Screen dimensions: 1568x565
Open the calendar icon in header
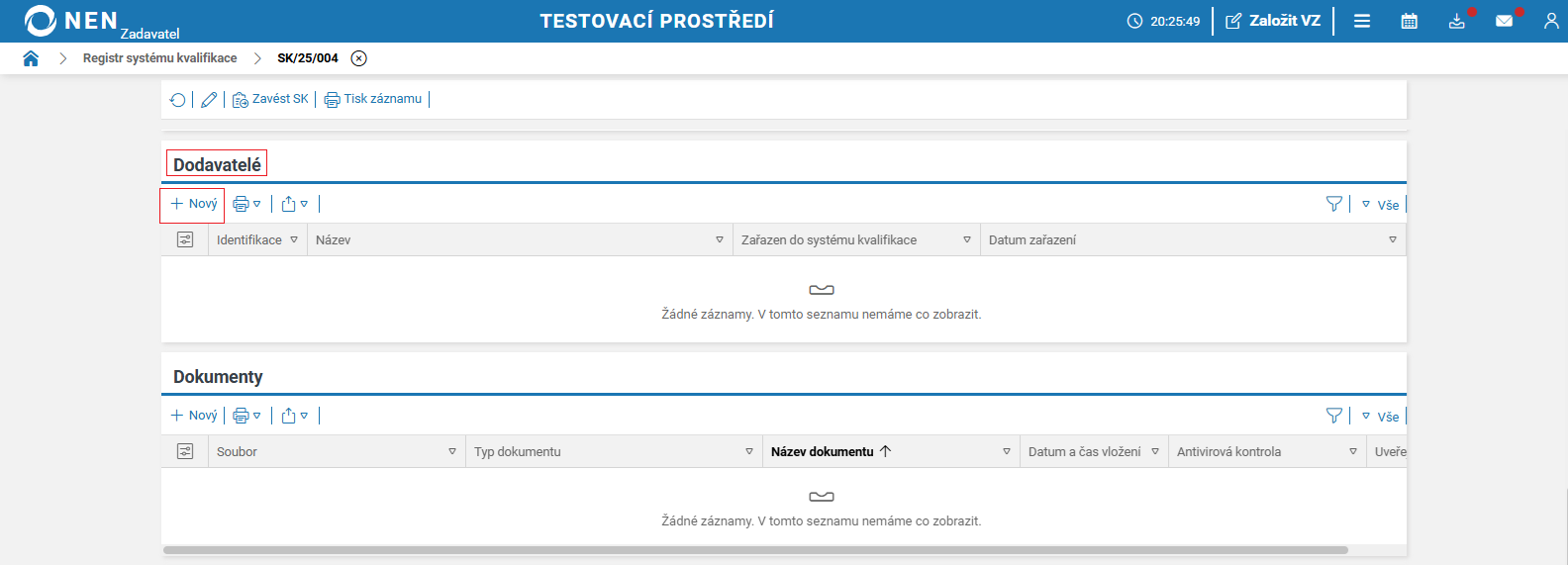coord(1410,21)
